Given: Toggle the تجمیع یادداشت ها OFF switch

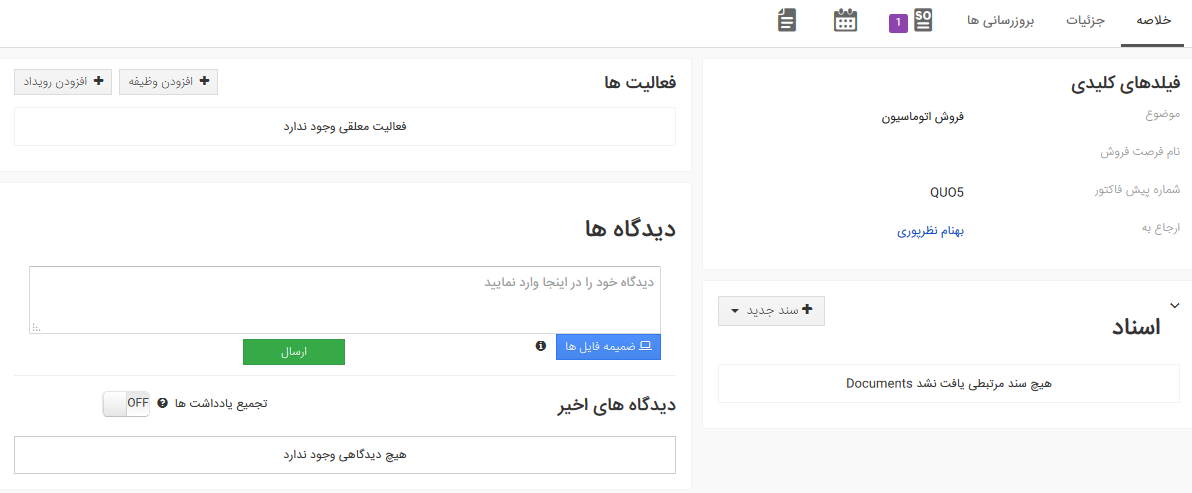Looking at the screenshot, I should (127, 403).
